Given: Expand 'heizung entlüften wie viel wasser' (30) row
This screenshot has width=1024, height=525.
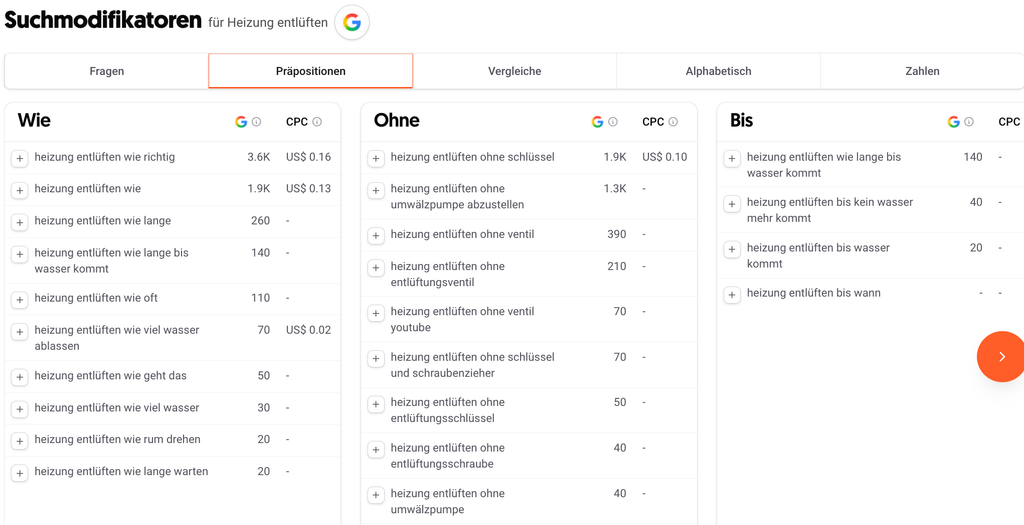Looking at the screenshot, I should pyautogui.click(x=20, y=409).
